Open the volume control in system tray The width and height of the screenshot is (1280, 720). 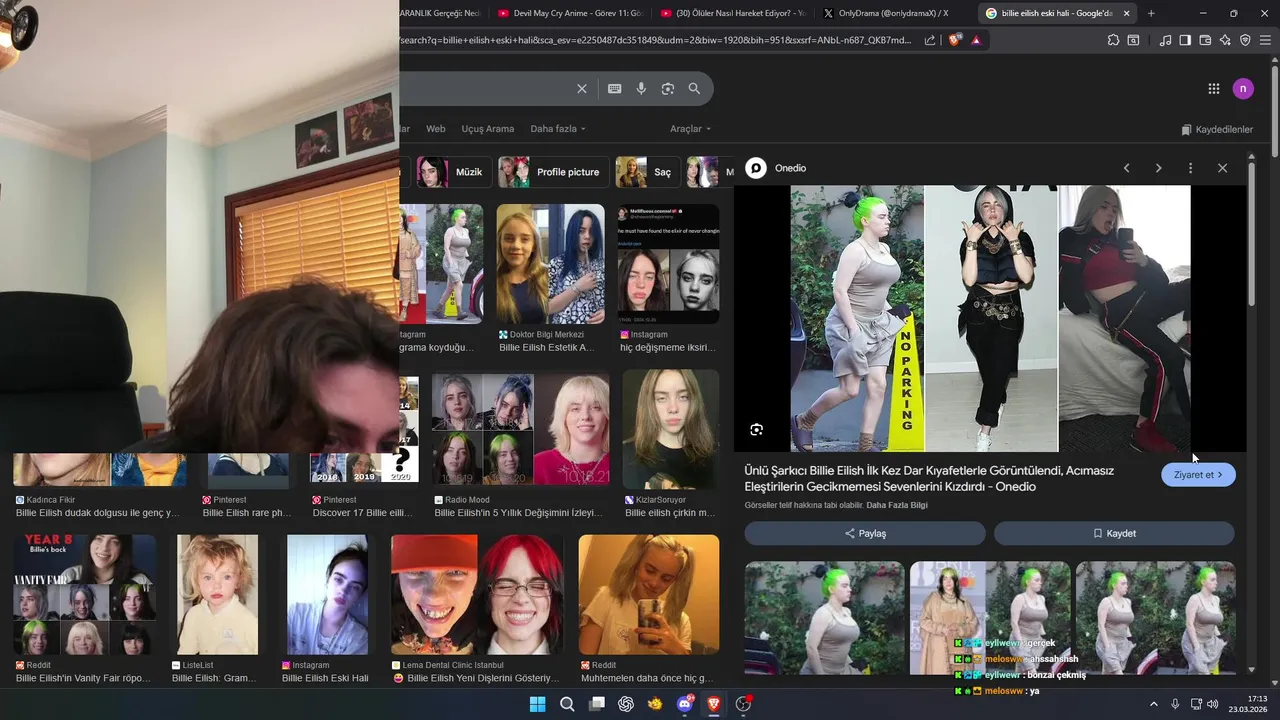tap(1212, 704)
